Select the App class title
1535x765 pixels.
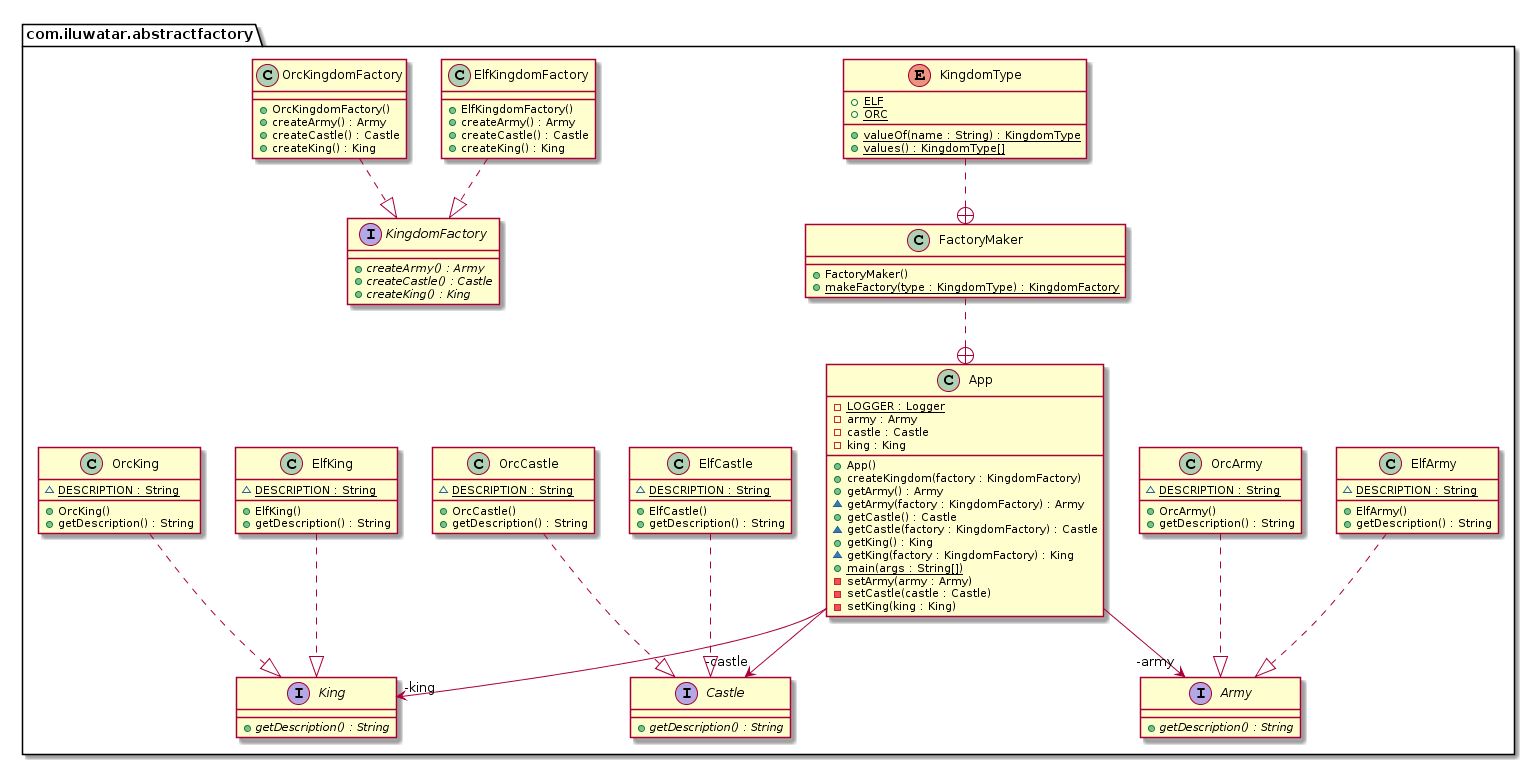coord(981,381)
